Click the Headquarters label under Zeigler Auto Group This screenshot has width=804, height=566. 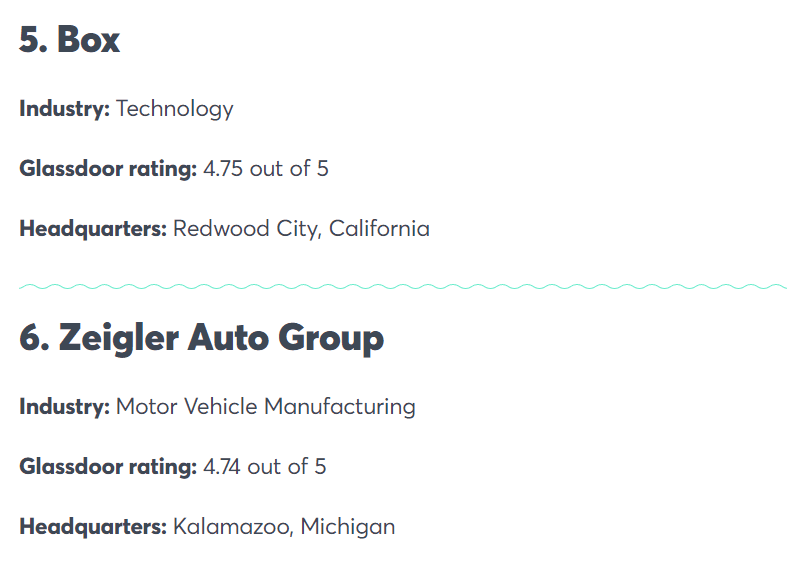tap(93, 527)
